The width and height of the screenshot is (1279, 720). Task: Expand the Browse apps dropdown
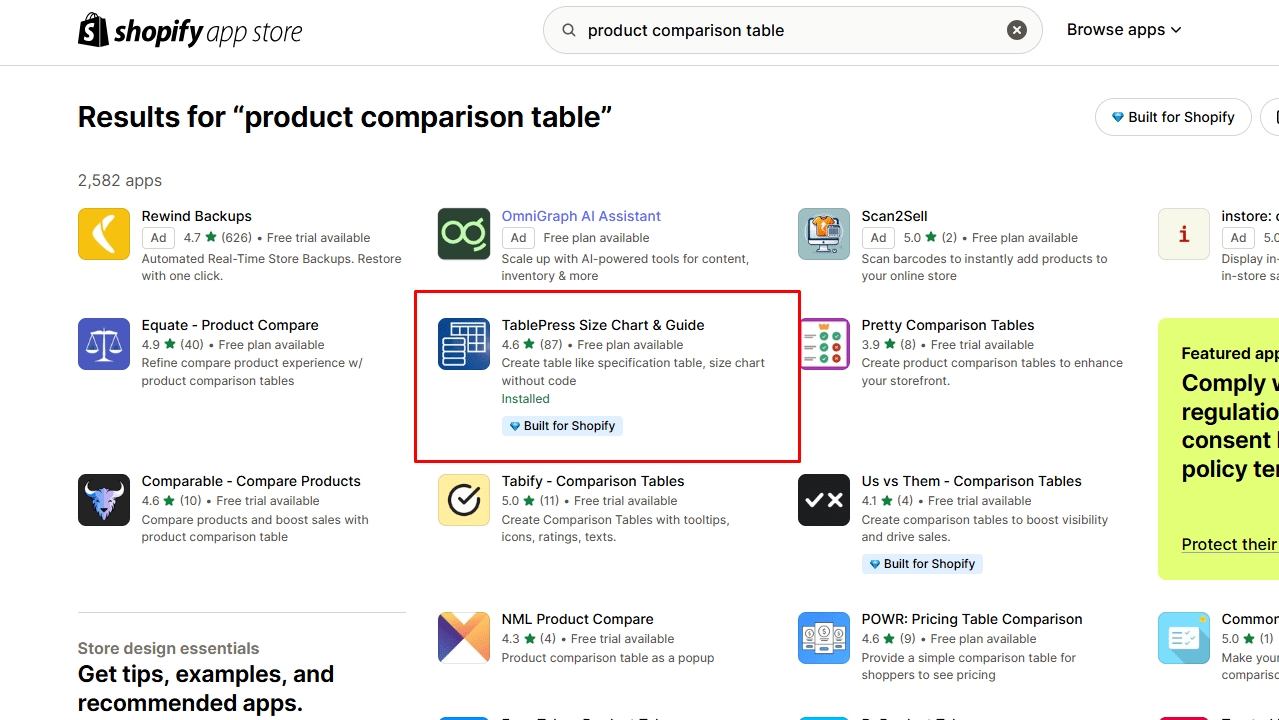point(1124,30)
